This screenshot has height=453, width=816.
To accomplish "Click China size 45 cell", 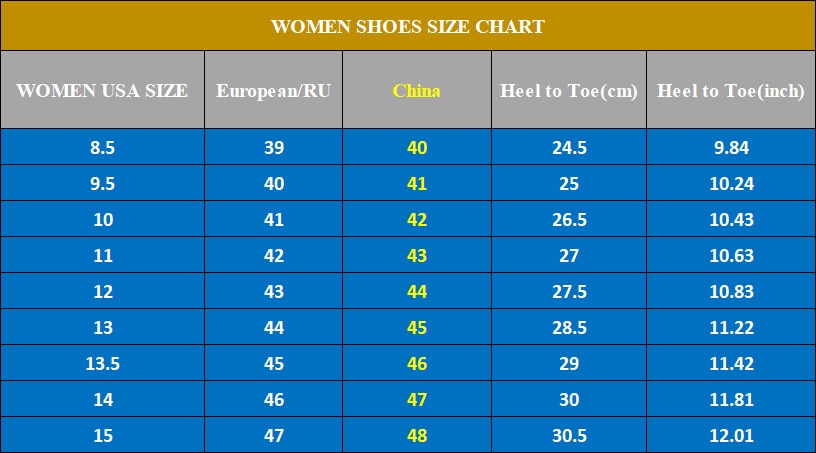I will (417, 328).
